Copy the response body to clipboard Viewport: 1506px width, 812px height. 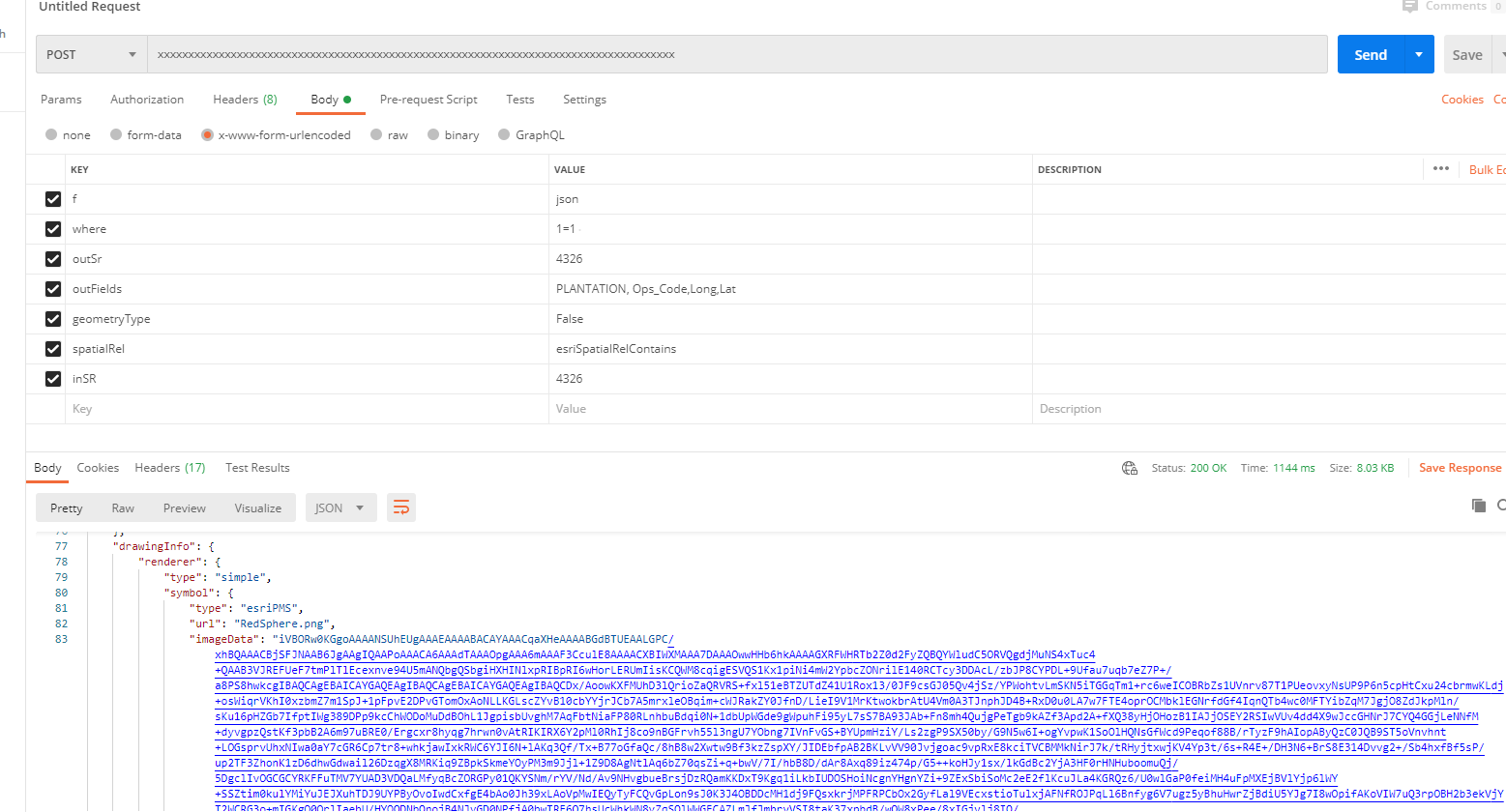coord(1478,505)
